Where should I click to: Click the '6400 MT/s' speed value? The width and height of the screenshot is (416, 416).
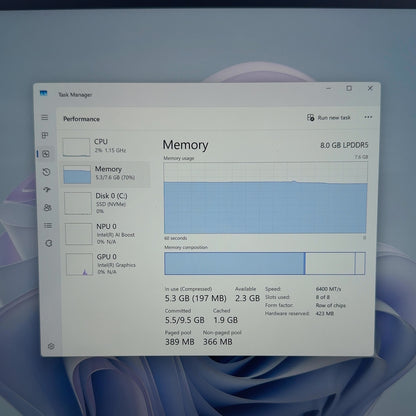(x=328, y=289)
